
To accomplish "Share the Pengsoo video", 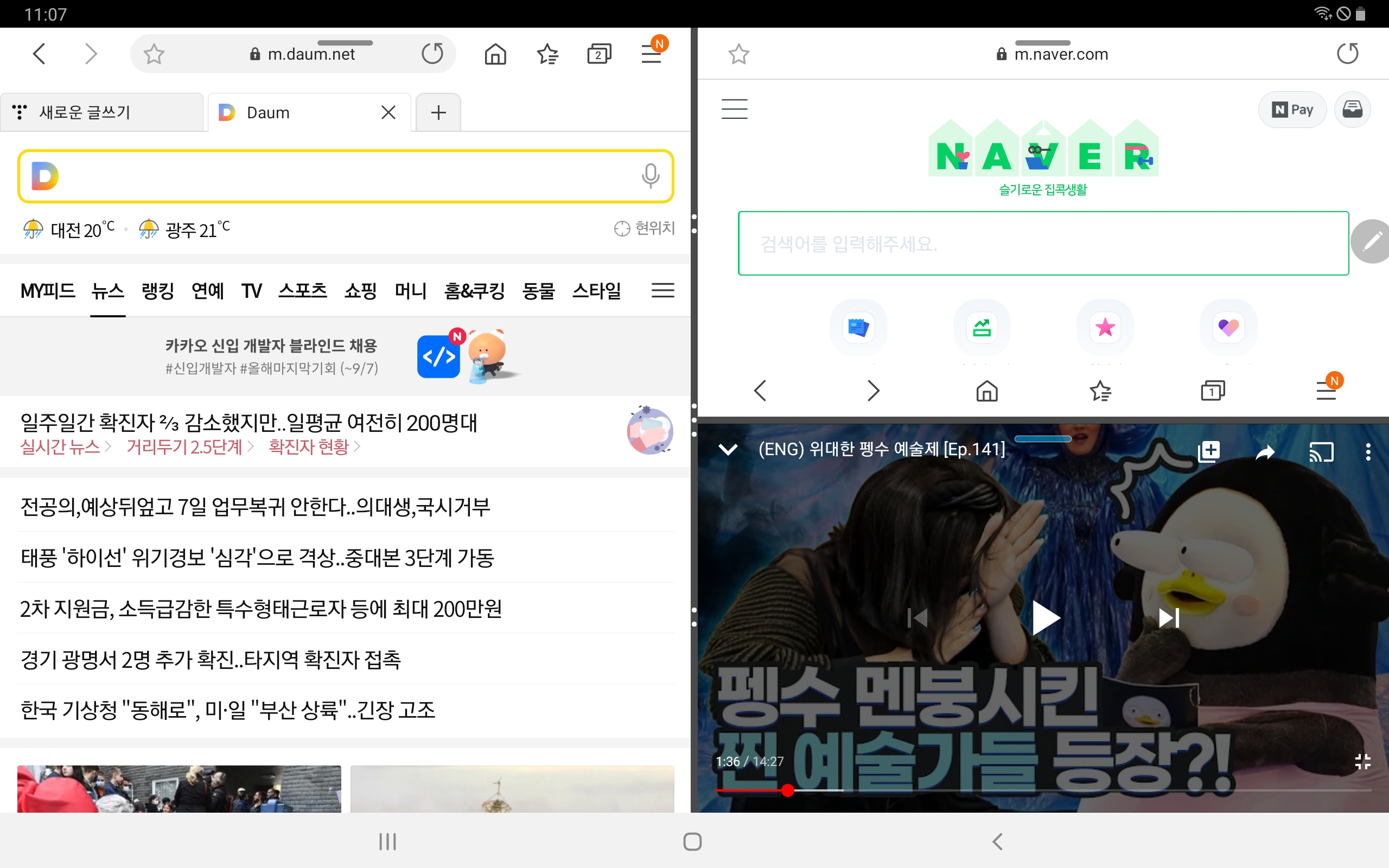I will pos(1265,452).
